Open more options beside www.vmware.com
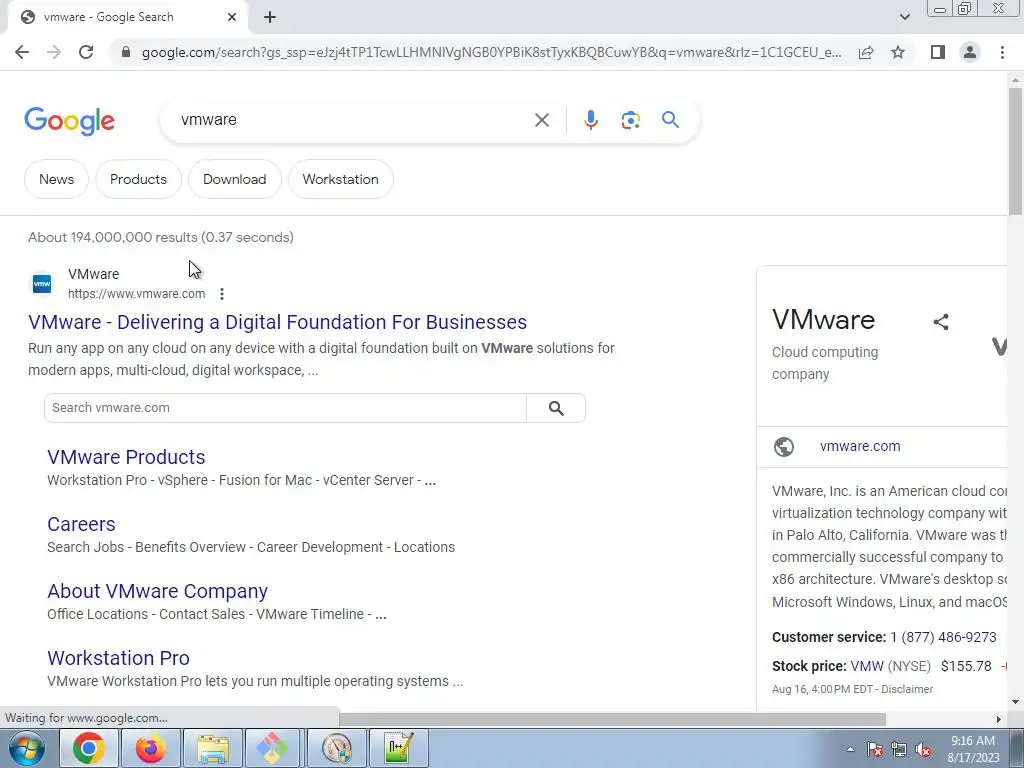This screenshot has height=768, width=1024. coord(222,294)
